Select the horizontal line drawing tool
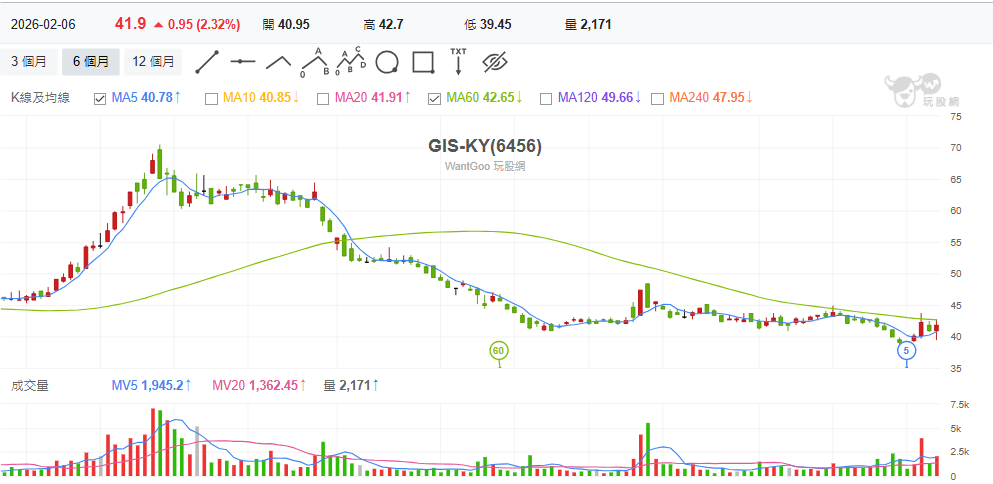Image resolution: width=993 pixels, height=484 pixels. tap(243, 62)
